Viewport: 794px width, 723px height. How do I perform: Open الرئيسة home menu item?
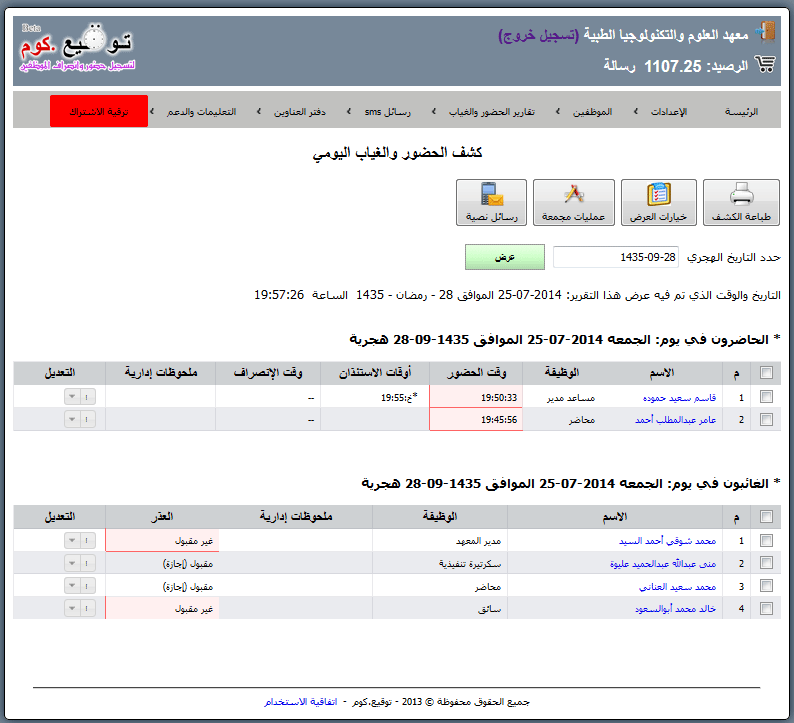tap(741, 112)
